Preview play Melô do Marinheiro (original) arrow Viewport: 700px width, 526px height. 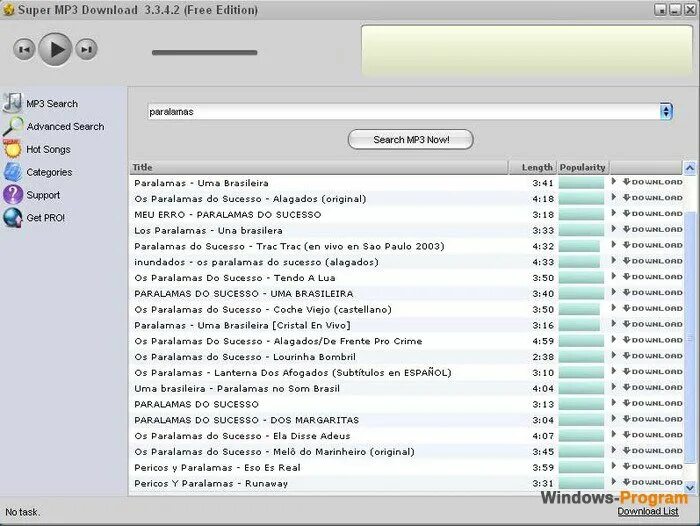coord(614,450)
